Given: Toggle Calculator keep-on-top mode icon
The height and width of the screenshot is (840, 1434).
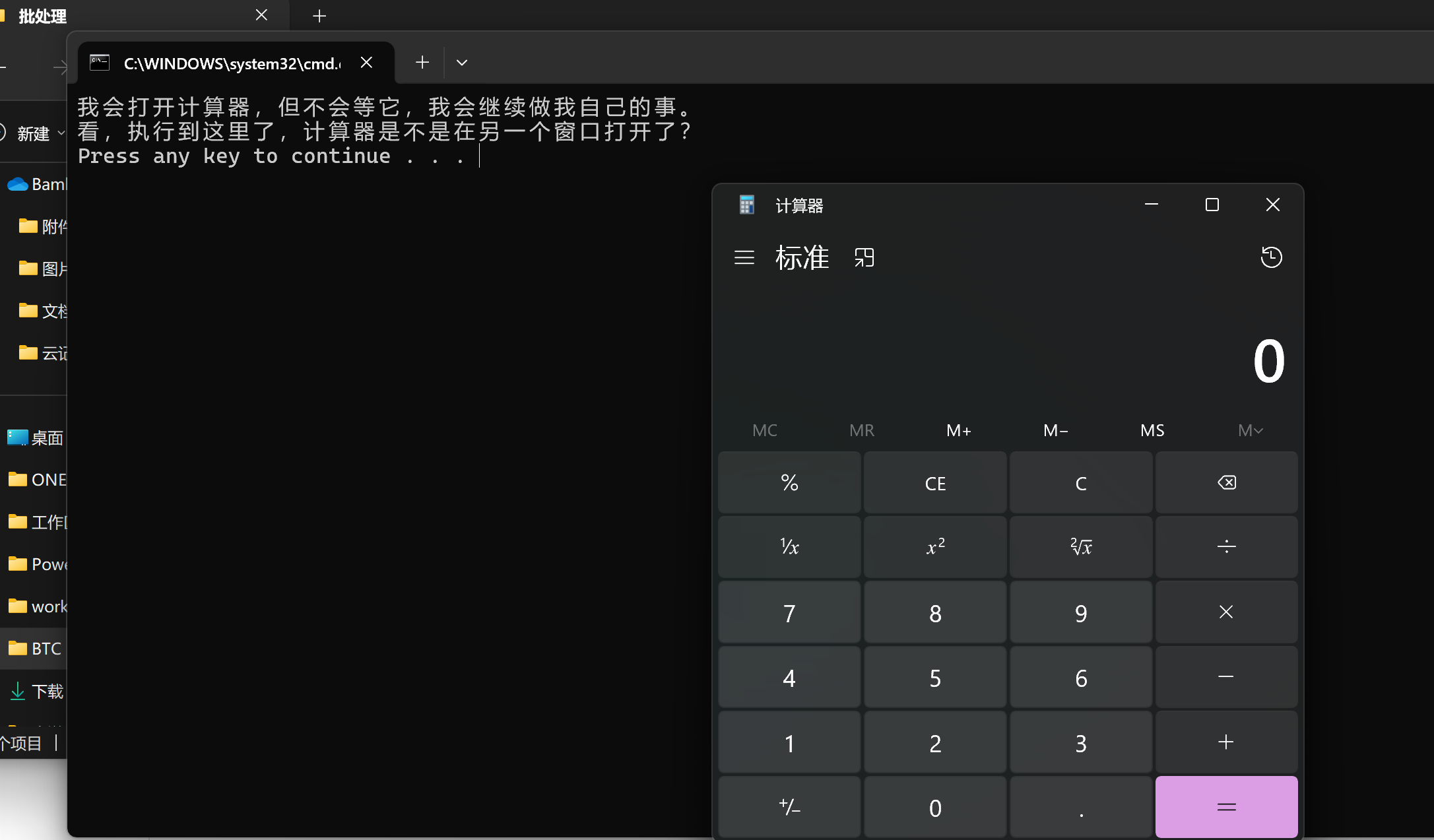Looking at the screenshot, I should coord(864,257).
